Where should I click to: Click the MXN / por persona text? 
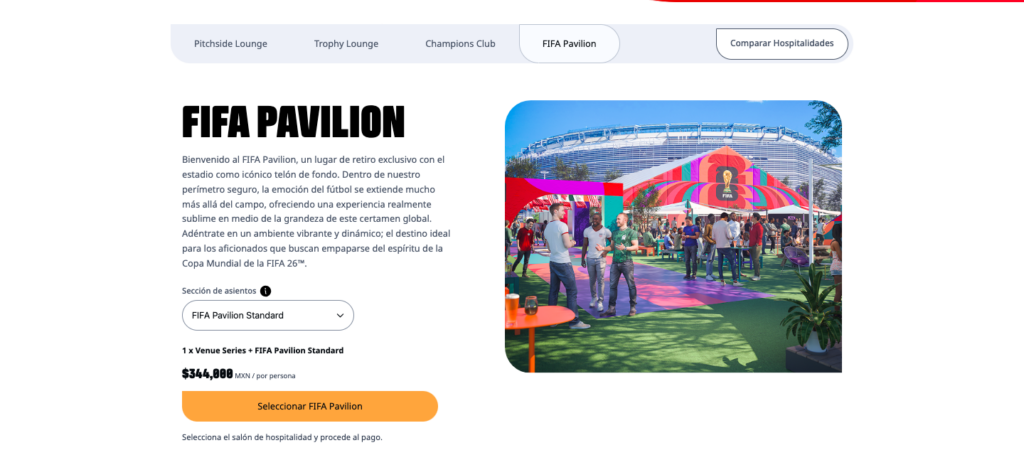(265, 376)
